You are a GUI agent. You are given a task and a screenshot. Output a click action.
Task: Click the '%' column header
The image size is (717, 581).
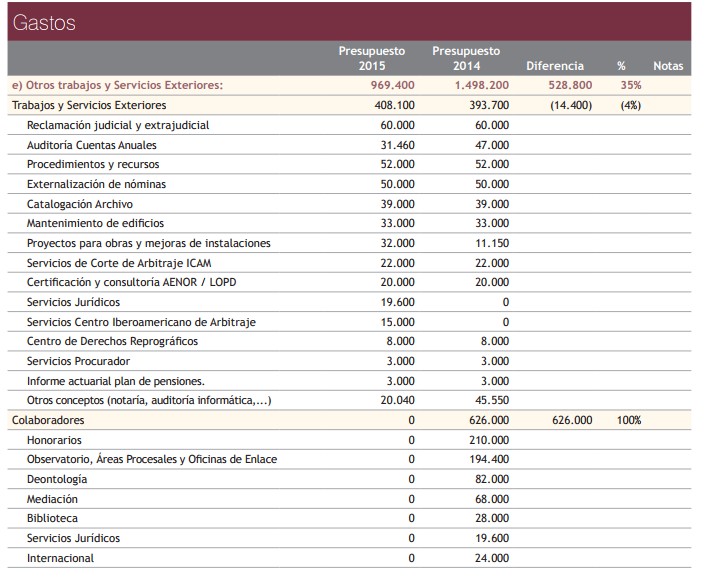point(621,66)
